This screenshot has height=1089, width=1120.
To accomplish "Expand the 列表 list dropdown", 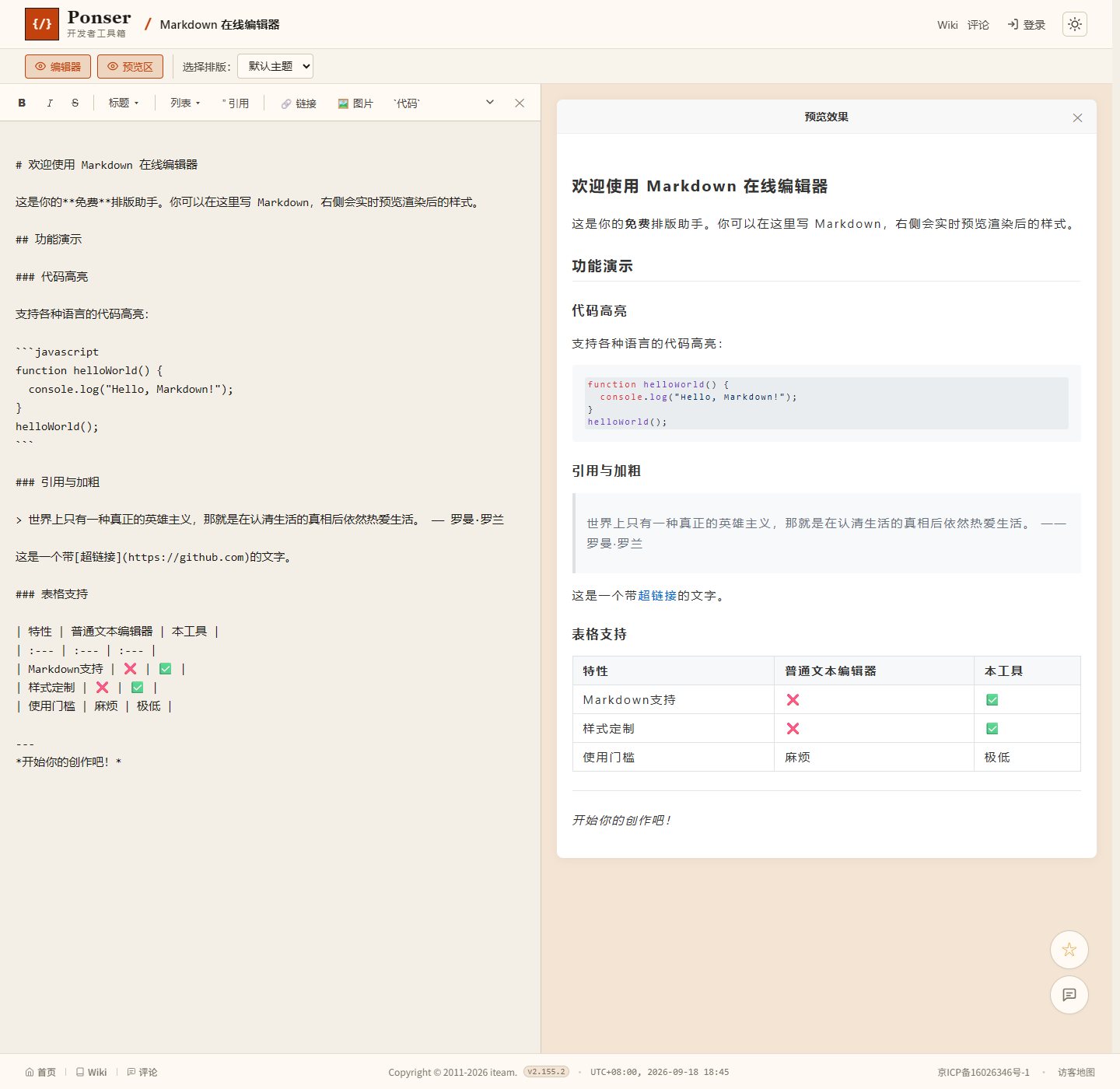I will [x=186, y=103].
